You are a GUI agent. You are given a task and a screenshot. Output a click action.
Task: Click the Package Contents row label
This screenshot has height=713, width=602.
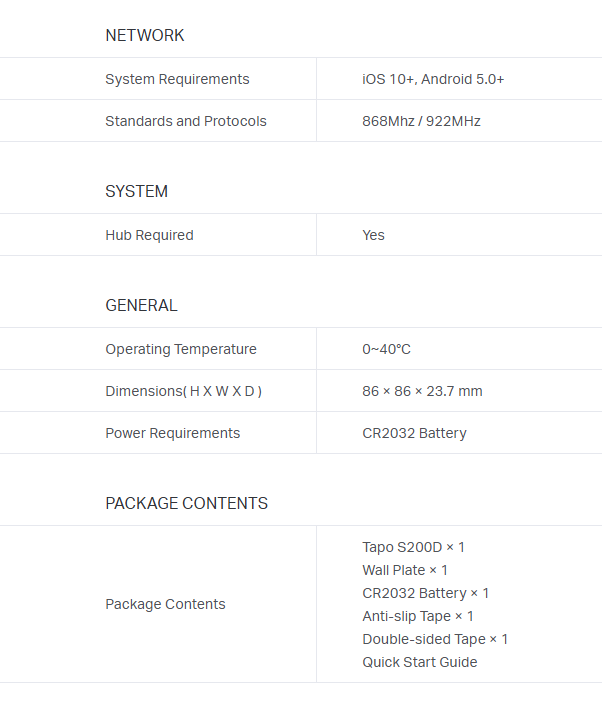tap(165, 604)
